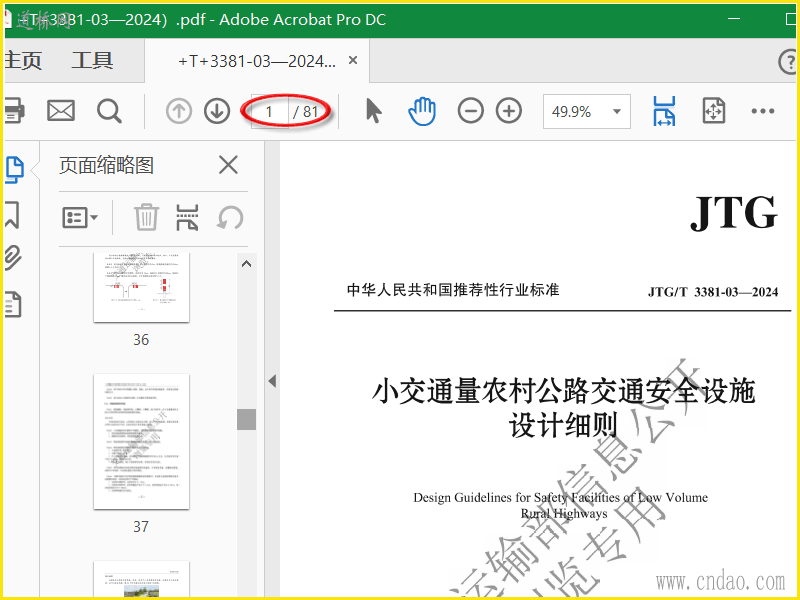Rotate pages icon in thumbnails panel
This screenshot has width=800, height=600.
(230, 218)
